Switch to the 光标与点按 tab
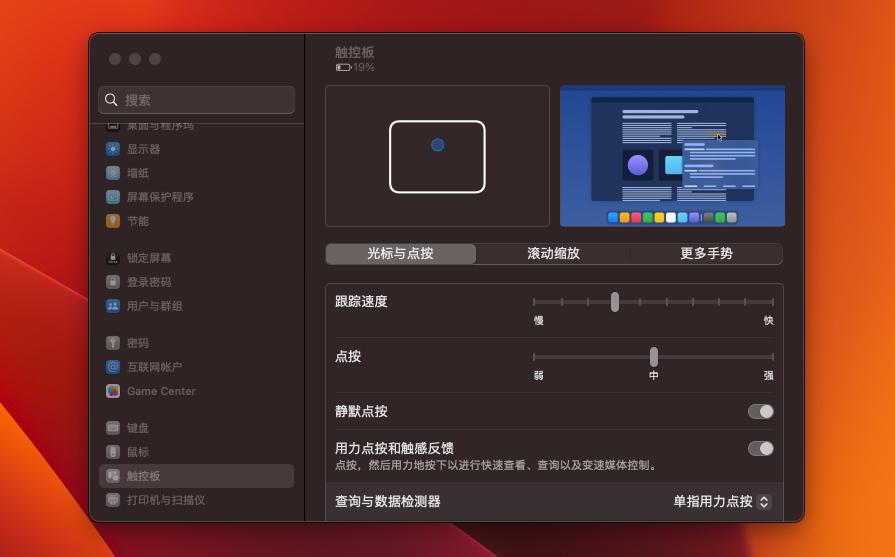The width and height of the screenshot is (895, 557). coord(400,253)
